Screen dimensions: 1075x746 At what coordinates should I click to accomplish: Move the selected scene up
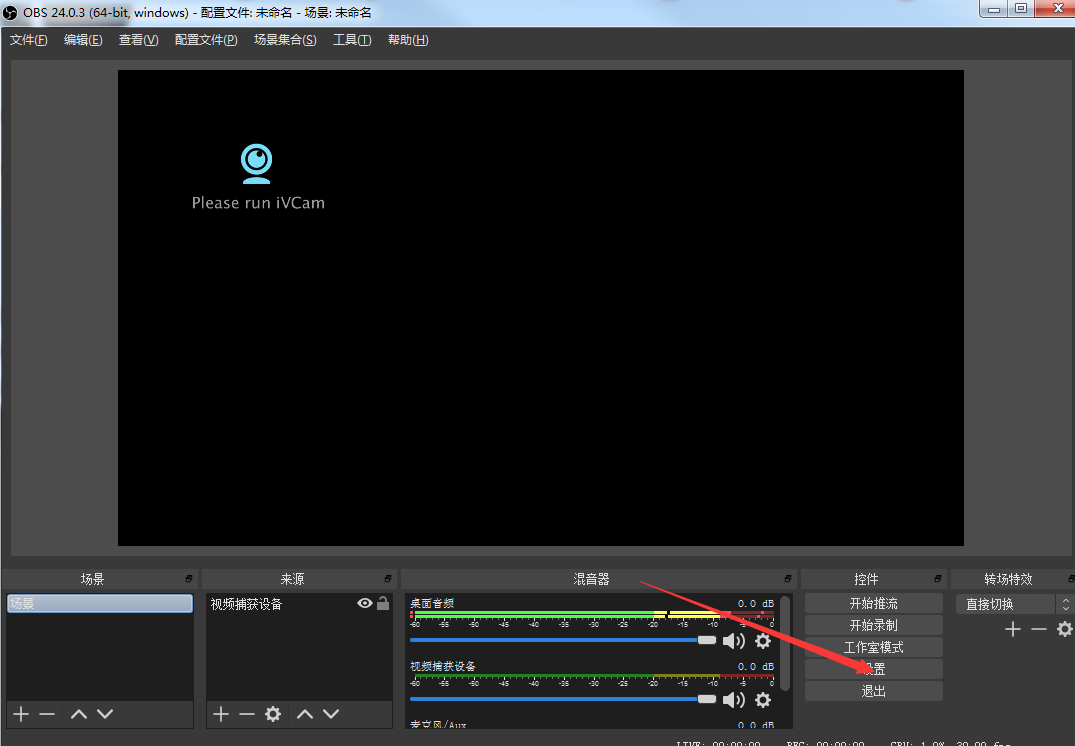click(79, 714)
